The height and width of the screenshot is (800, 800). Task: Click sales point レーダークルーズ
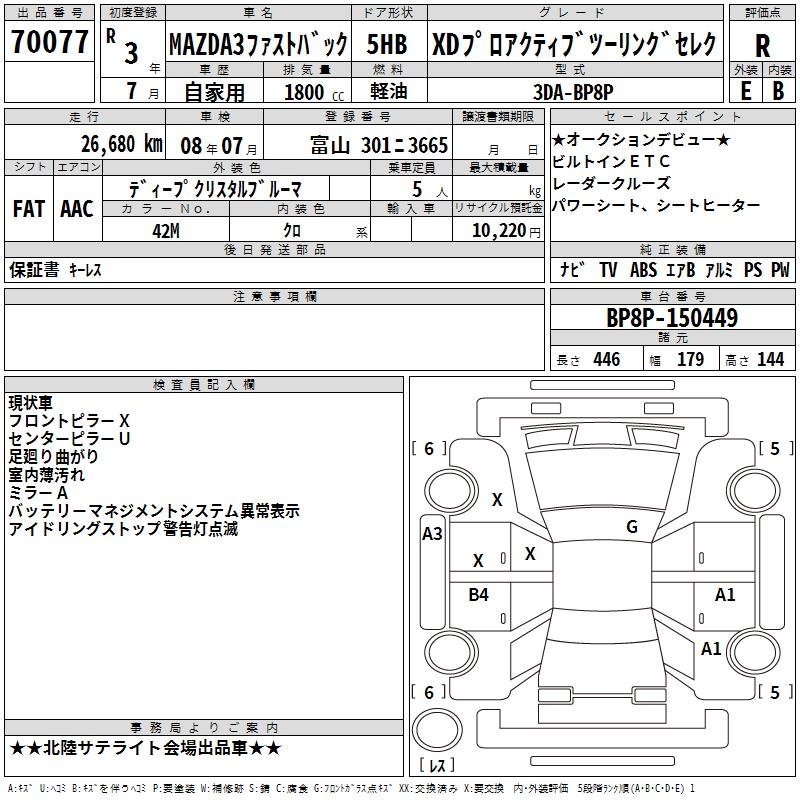(611, 183)
